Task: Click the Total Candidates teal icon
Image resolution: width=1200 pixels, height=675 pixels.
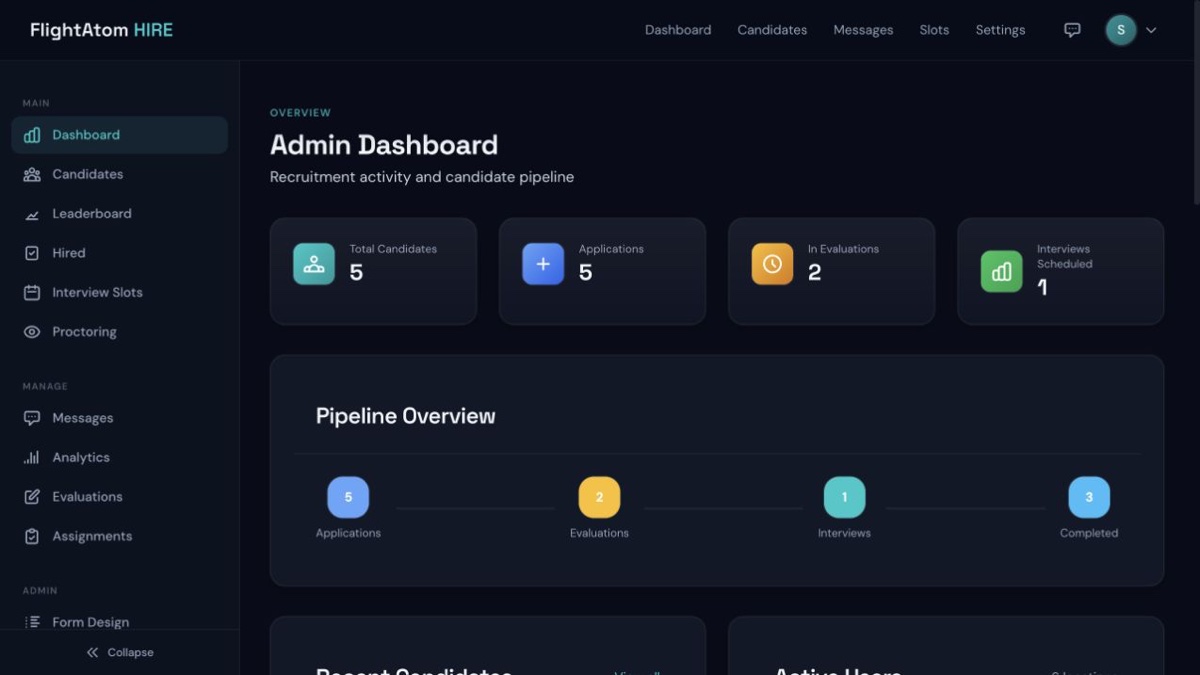Action: [x=314, y=264]
